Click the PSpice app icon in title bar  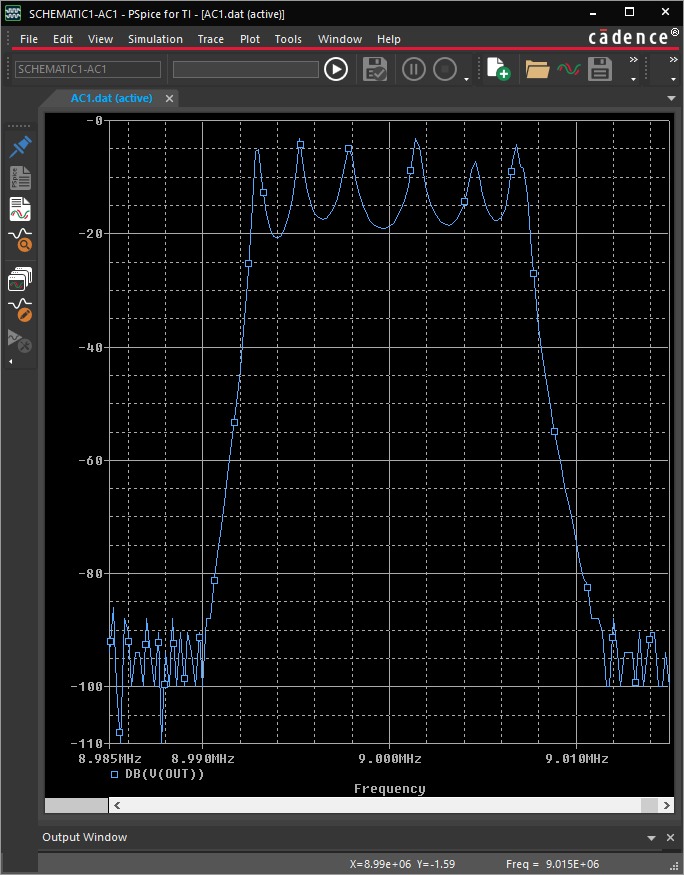coord(12,13)
